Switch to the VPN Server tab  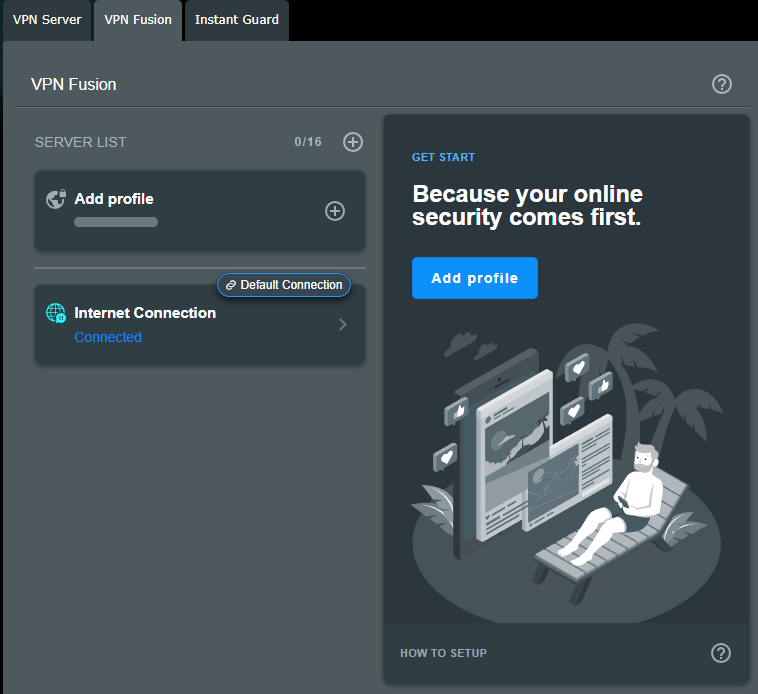[x=47, y=20]
